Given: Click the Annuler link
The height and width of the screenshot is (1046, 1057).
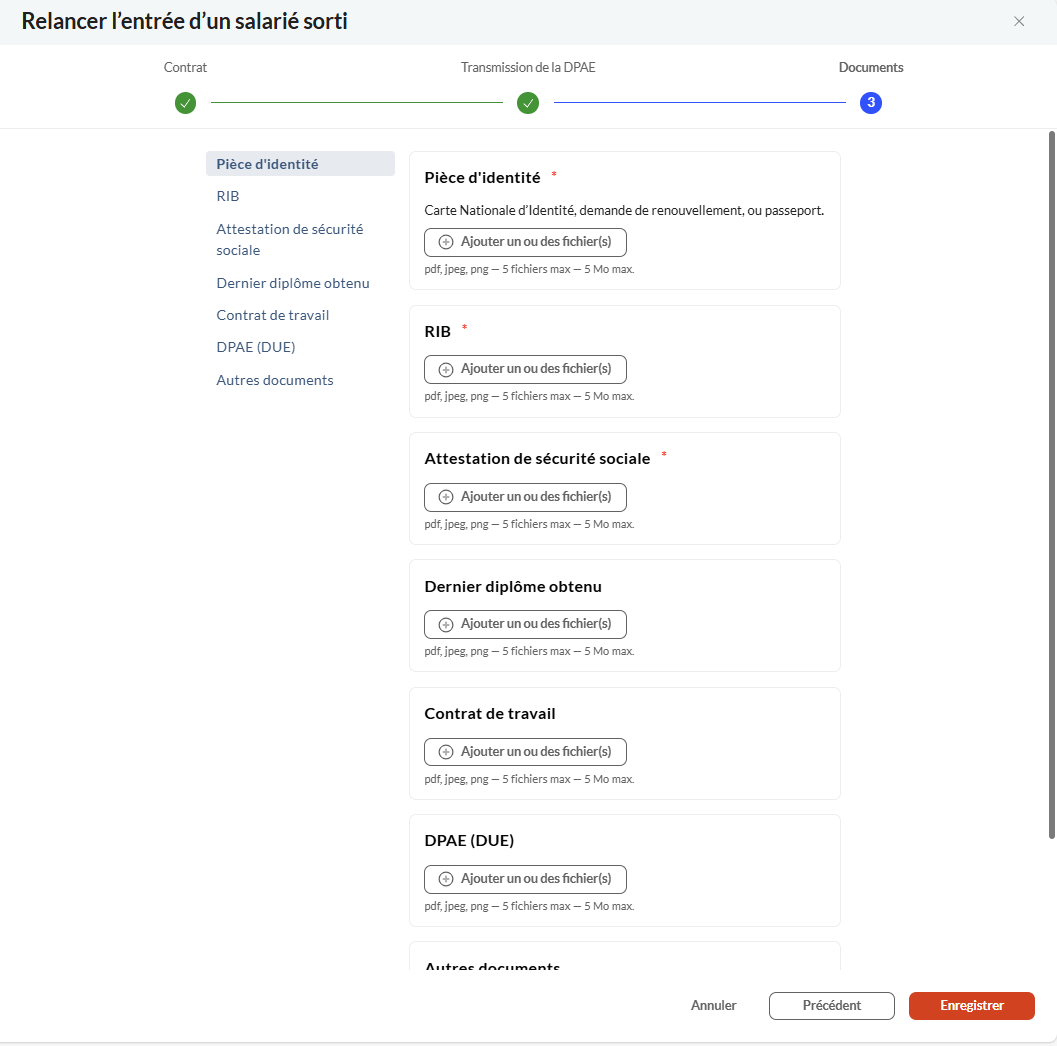Looking at the screenshot, I should pos(713,1006).
